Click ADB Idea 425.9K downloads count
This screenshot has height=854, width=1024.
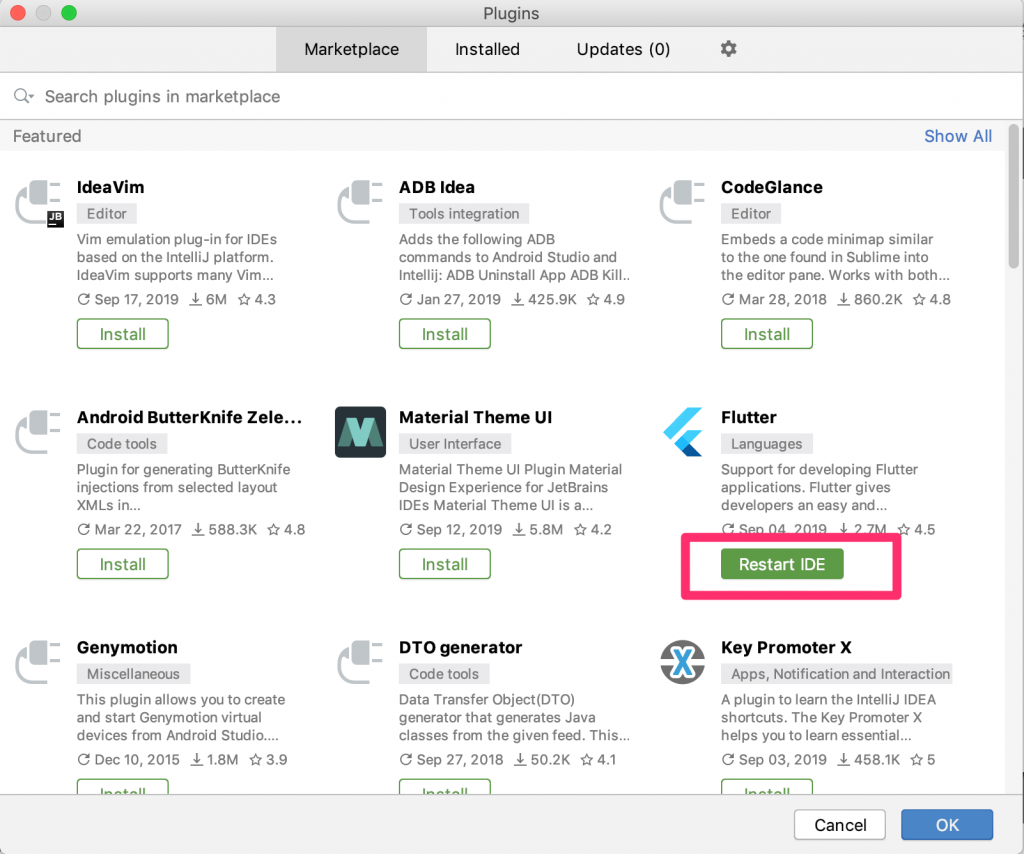[544, 299]
